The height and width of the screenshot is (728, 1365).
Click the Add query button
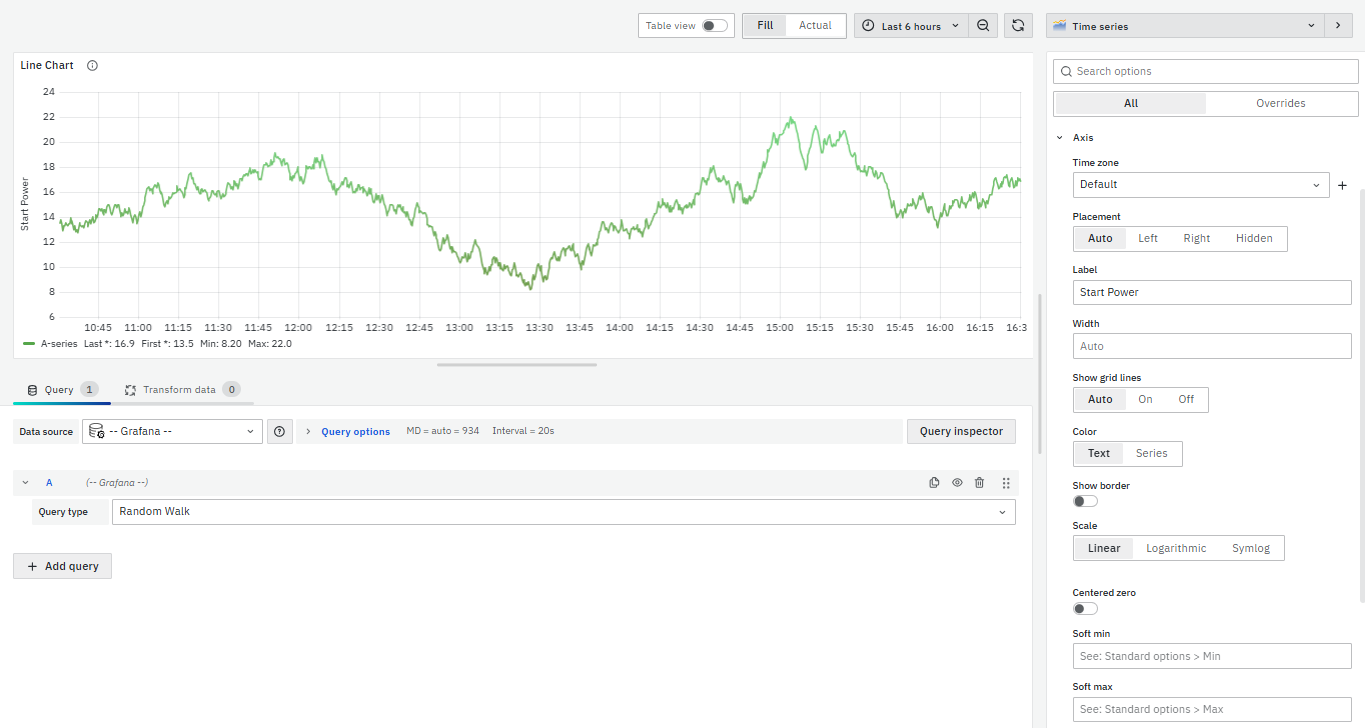click(x=63, y=566)
